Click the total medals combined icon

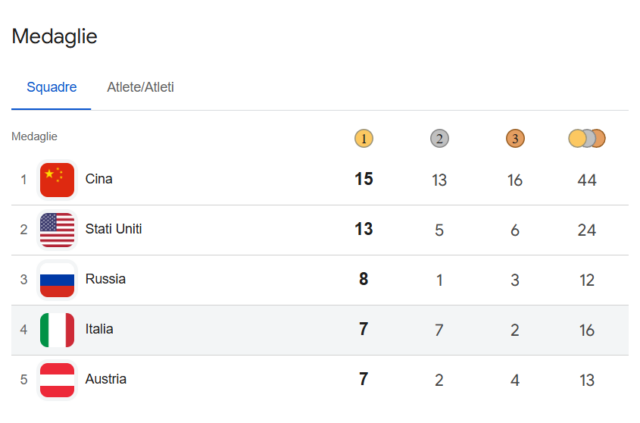pyautogui.click(x=587, y=138)
